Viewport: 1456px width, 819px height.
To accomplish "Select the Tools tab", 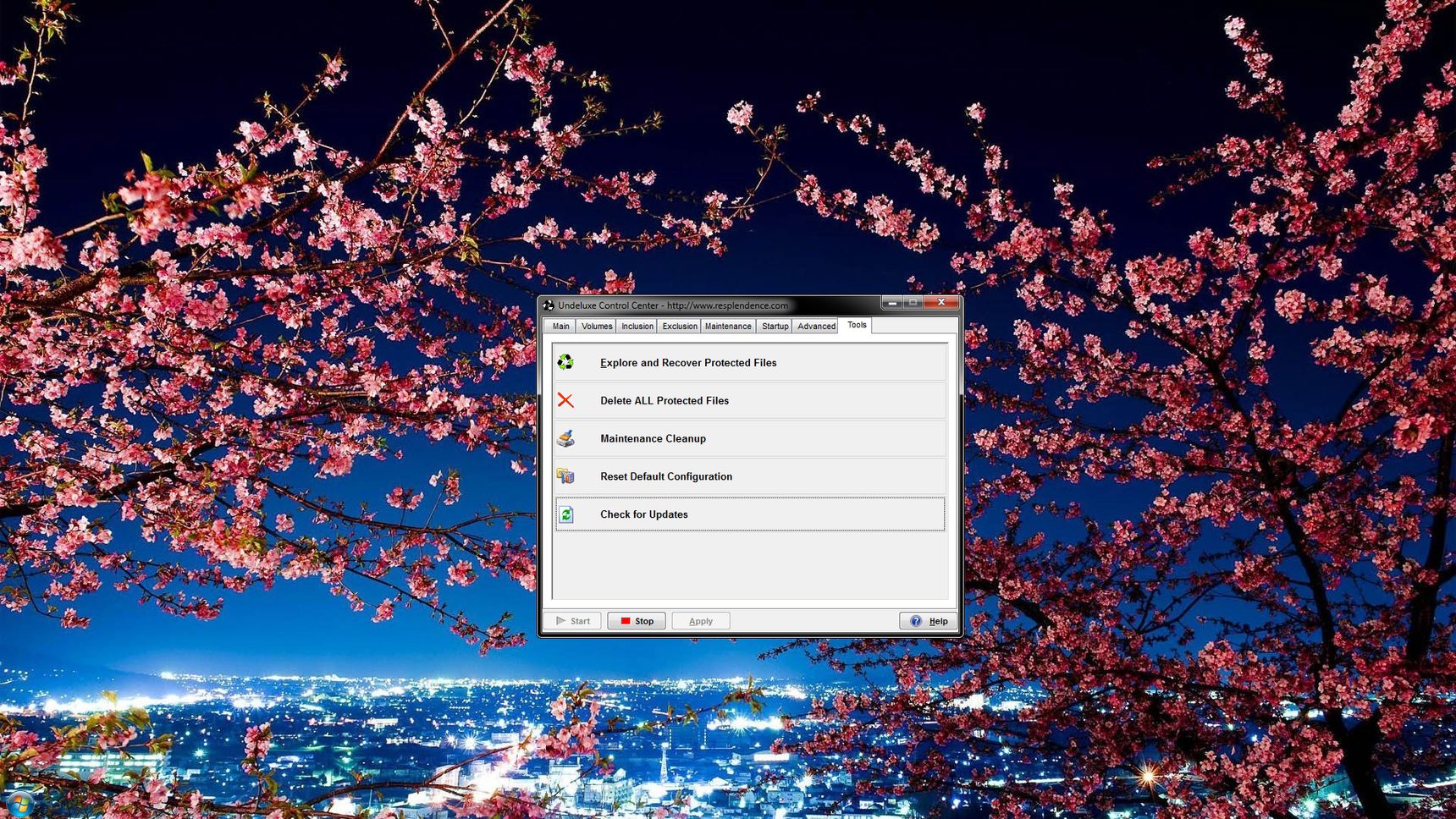I will click(857, 325).
